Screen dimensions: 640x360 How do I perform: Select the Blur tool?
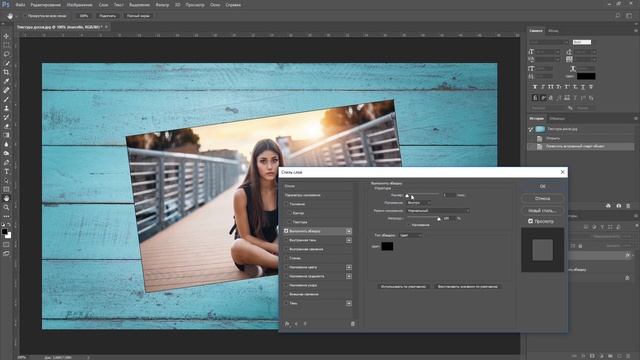click(x=6, y=144)
